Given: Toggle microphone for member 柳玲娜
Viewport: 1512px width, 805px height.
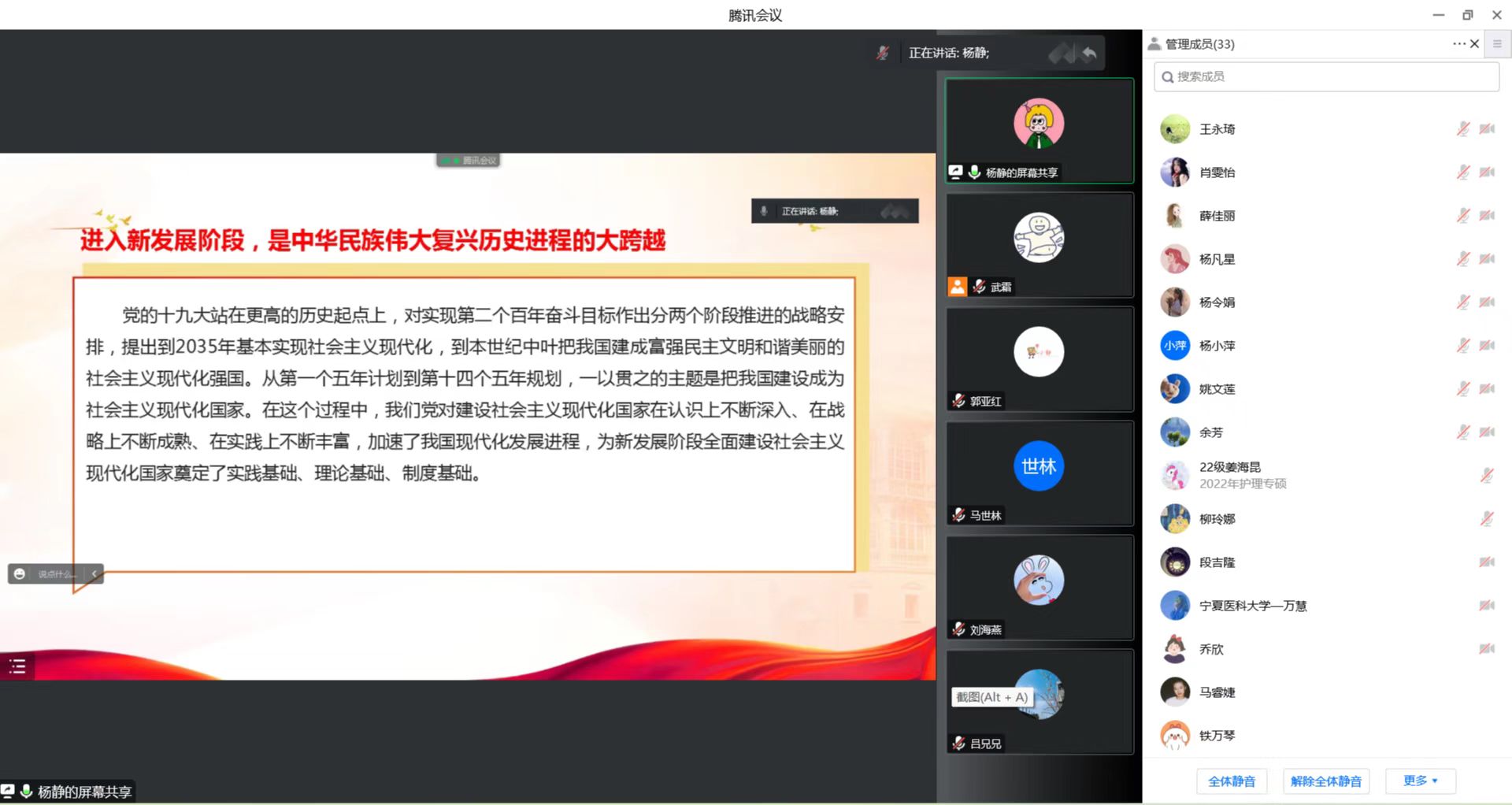Looking at the screenshot, I should pos(1487,519).
